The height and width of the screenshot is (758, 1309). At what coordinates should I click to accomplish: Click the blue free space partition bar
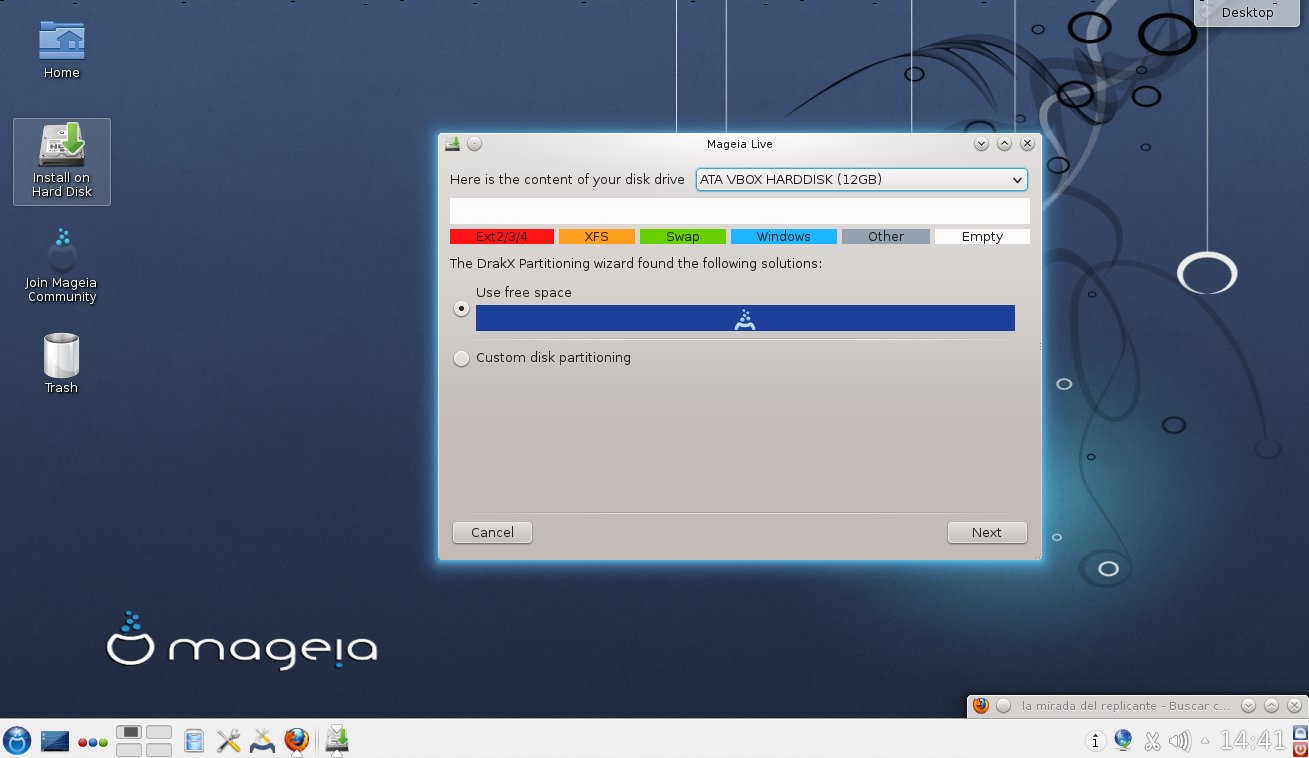coord(745,318)
